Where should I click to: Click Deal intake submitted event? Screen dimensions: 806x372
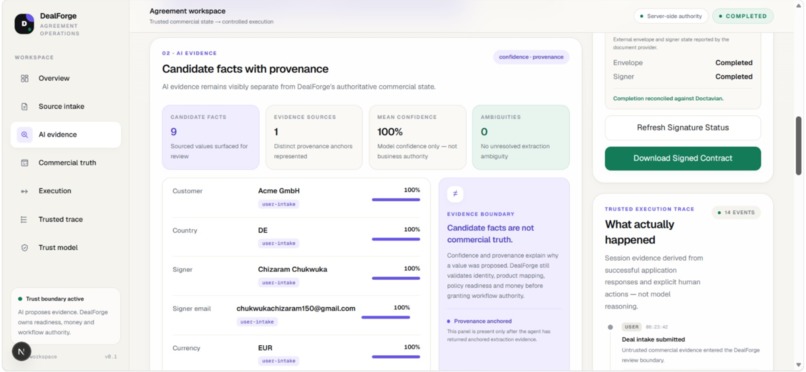pos(653,339)
